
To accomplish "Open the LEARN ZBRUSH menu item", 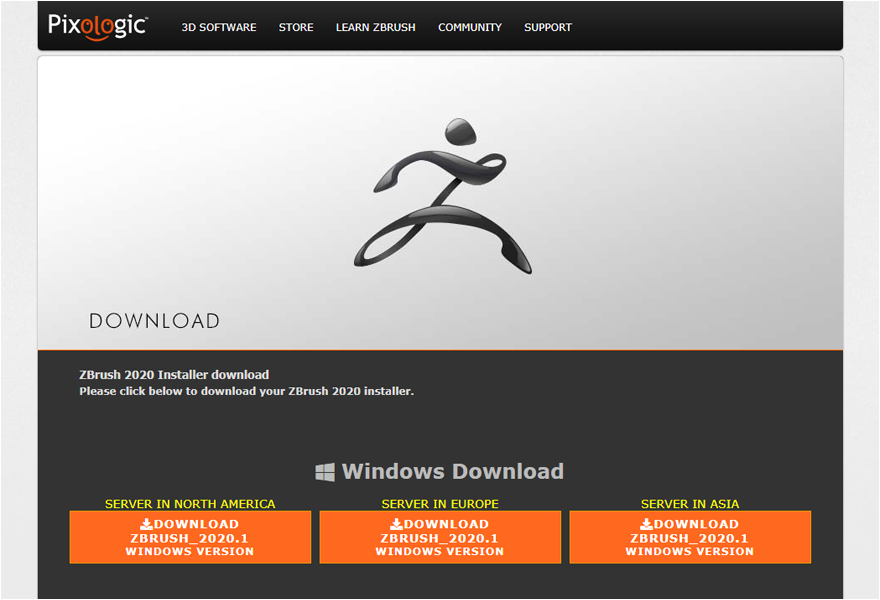I will click(x=375, y=27).
